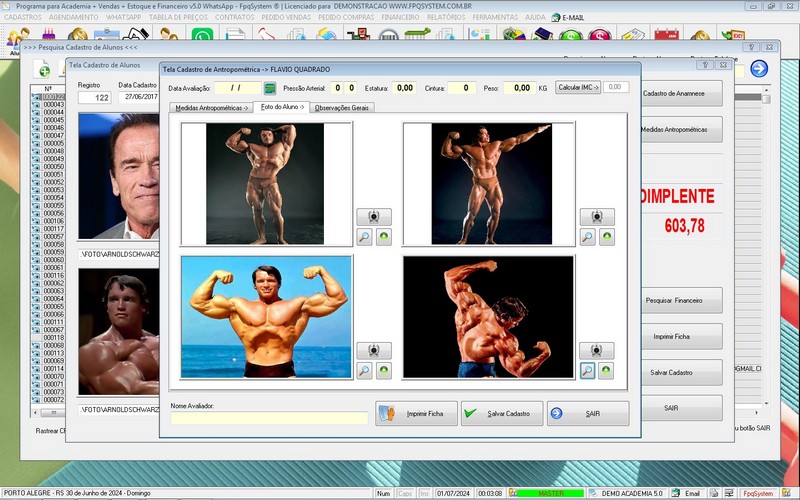The width and height of the screenshot is (800, 500).
Task: Click the green load icon beside the bottom-left photo
Action: pyautogui.click(x=384, y=371)
